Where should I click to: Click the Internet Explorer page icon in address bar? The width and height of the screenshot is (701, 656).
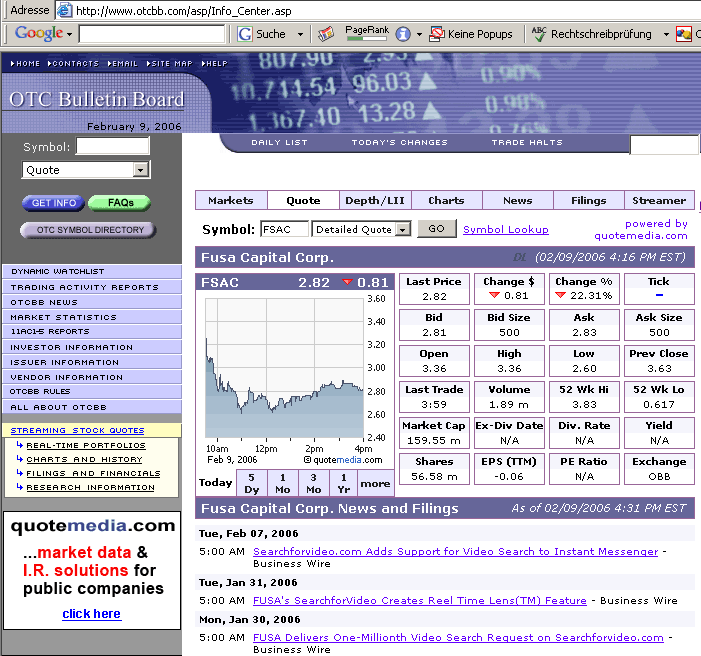65,10
